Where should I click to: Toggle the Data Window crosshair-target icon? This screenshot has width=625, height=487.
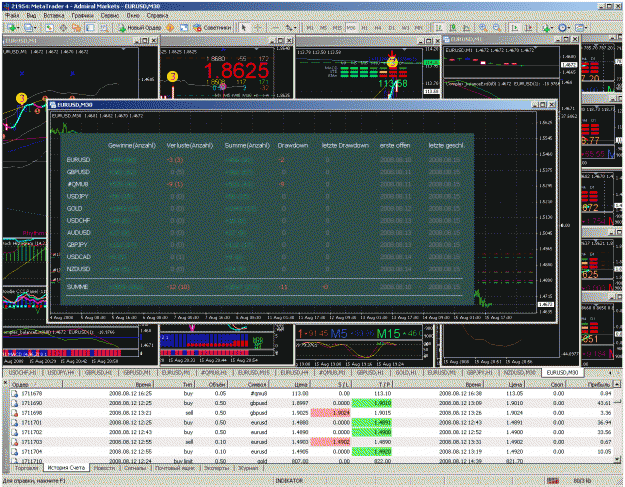coord(63,27)
